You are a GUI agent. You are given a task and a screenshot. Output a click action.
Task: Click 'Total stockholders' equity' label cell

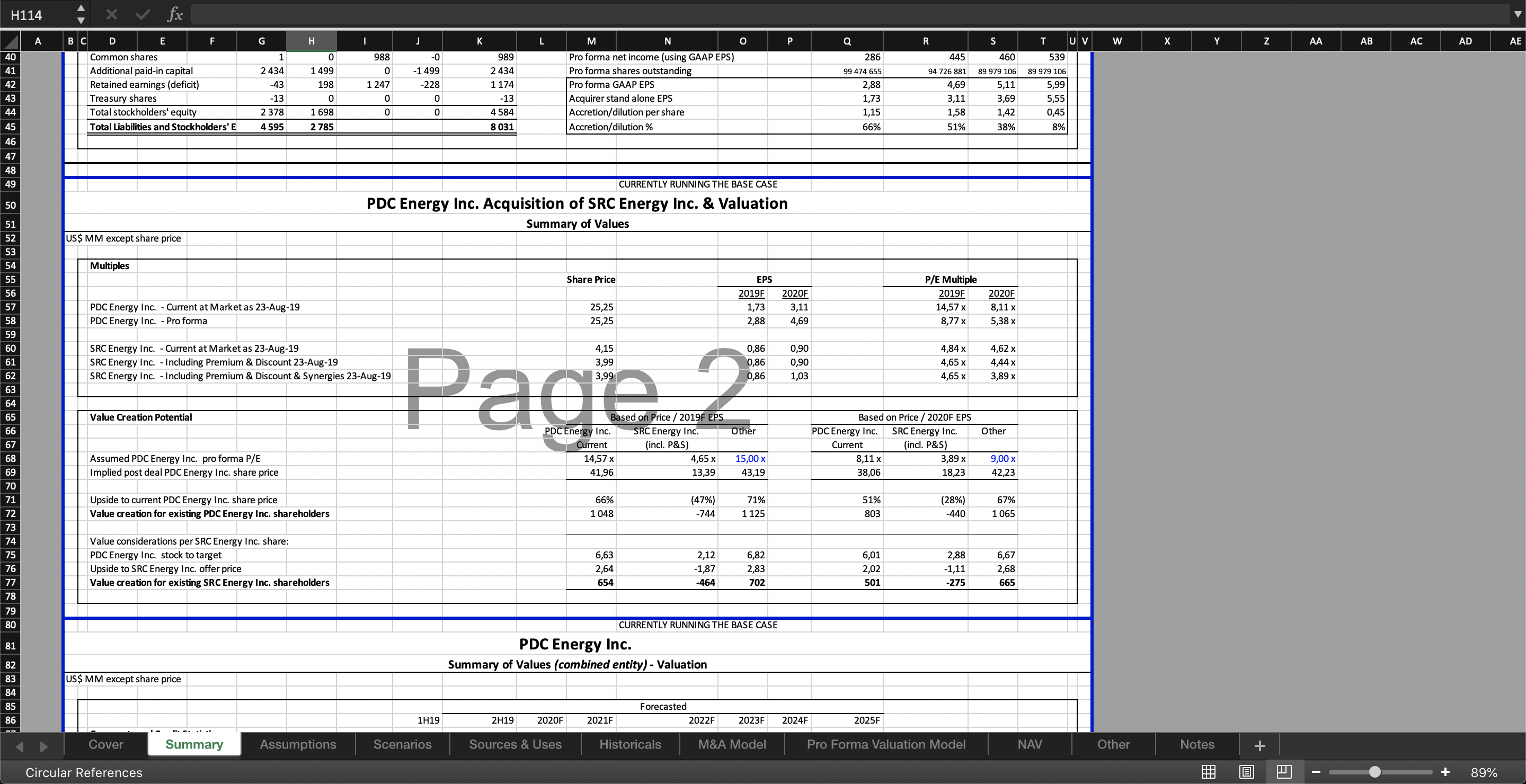coord(143,112)
